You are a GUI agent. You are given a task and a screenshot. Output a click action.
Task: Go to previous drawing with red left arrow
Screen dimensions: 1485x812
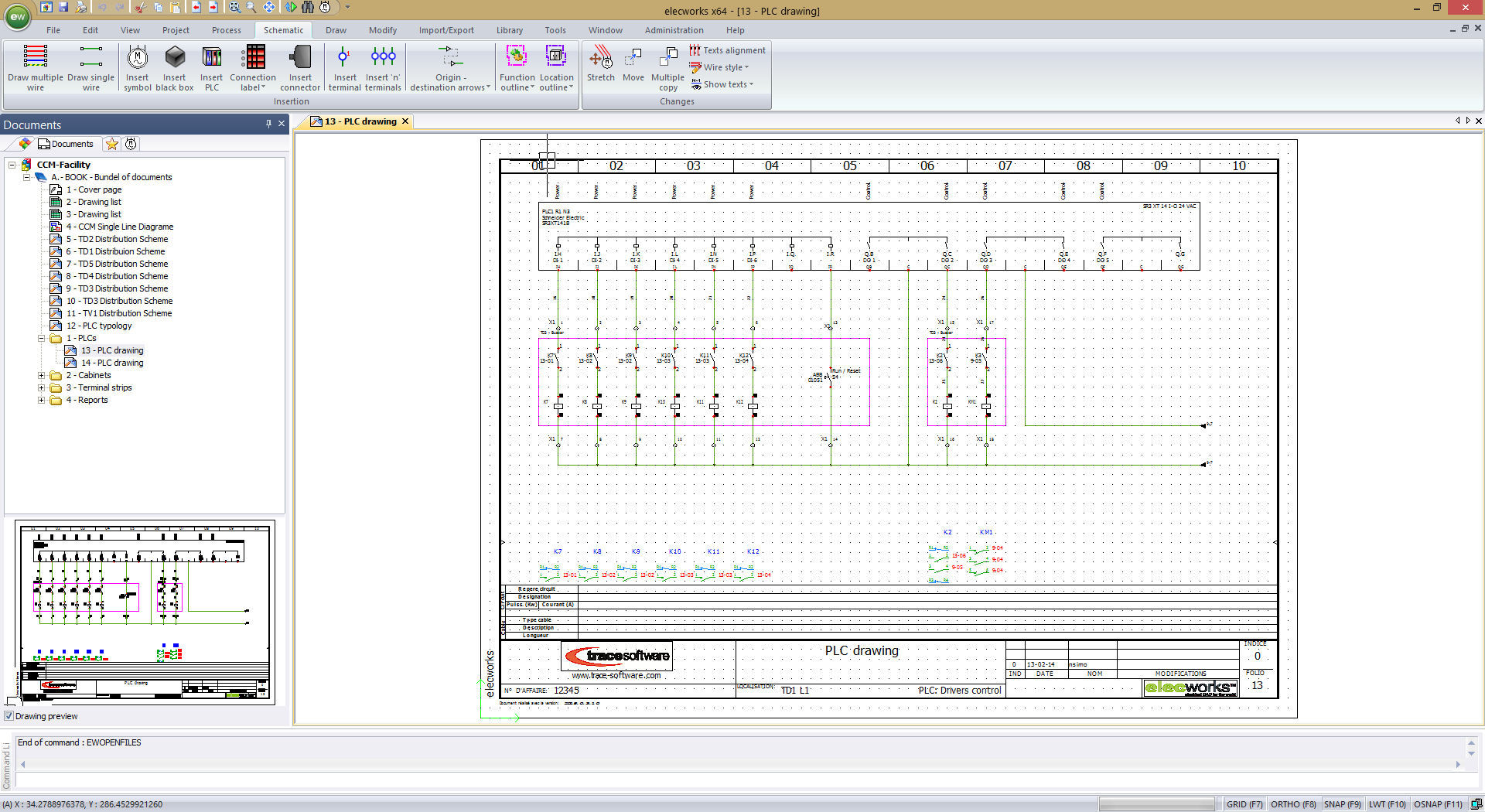point(196,7)
